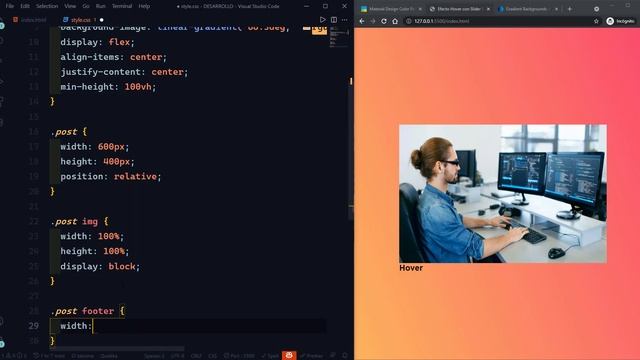Click the browser forward arrow

tap(373, 21)
